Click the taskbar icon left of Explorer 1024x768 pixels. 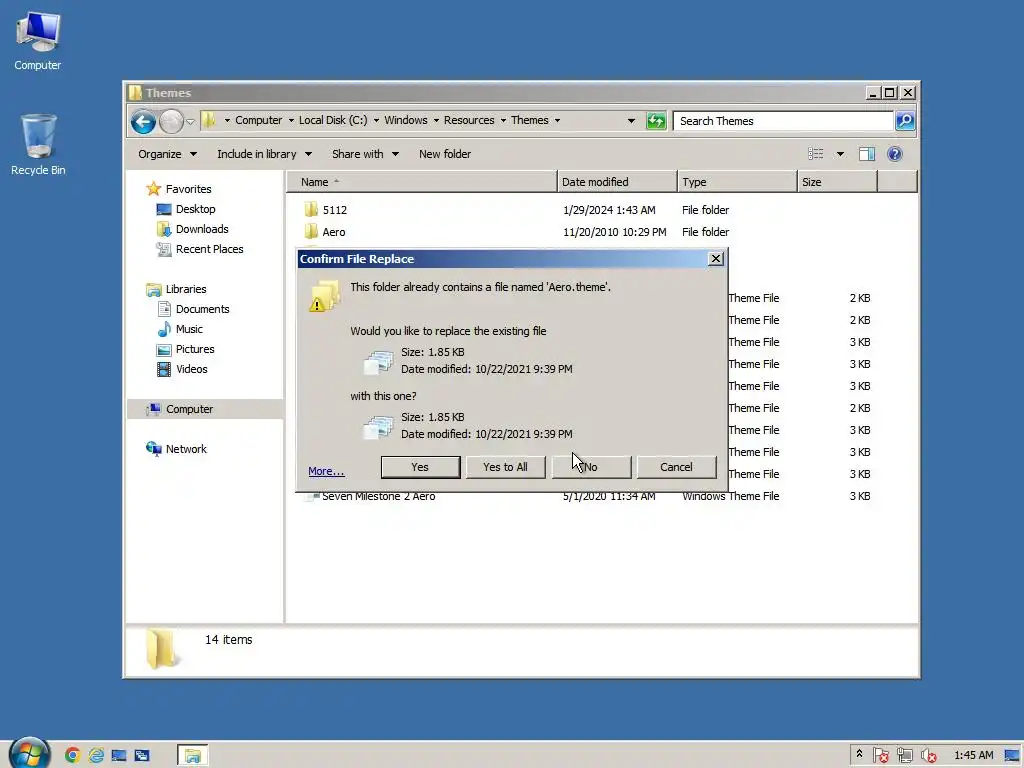[x=142, y=756]
